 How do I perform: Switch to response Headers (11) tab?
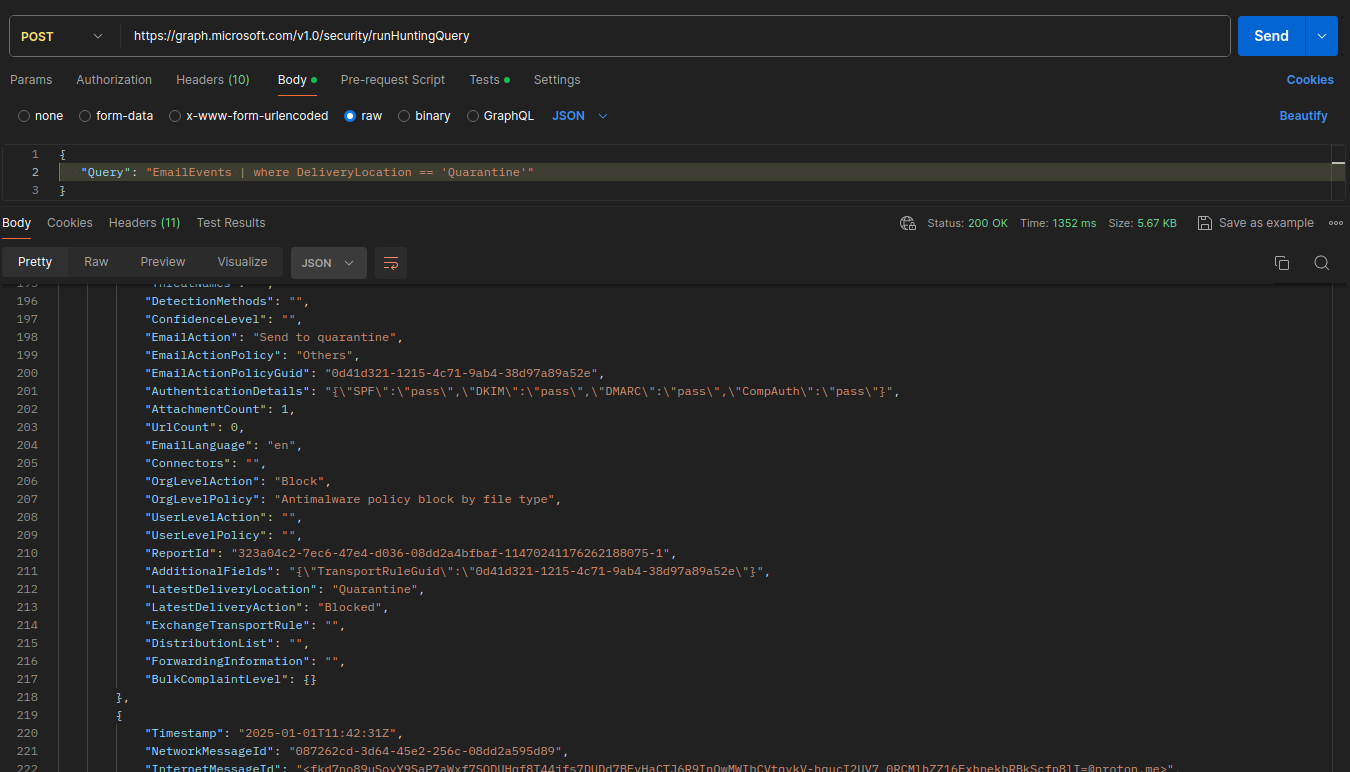click(144, 223)
